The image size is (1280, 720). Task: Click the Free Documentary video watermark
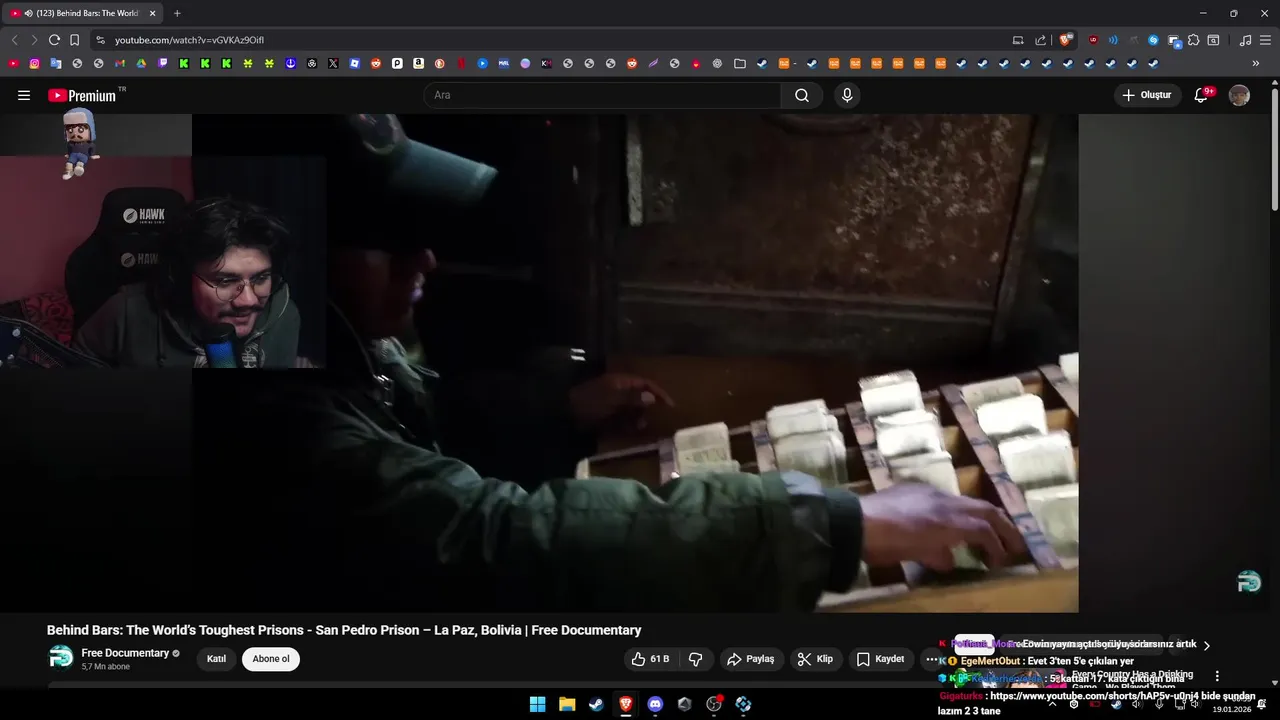(x=1249, y=582)
